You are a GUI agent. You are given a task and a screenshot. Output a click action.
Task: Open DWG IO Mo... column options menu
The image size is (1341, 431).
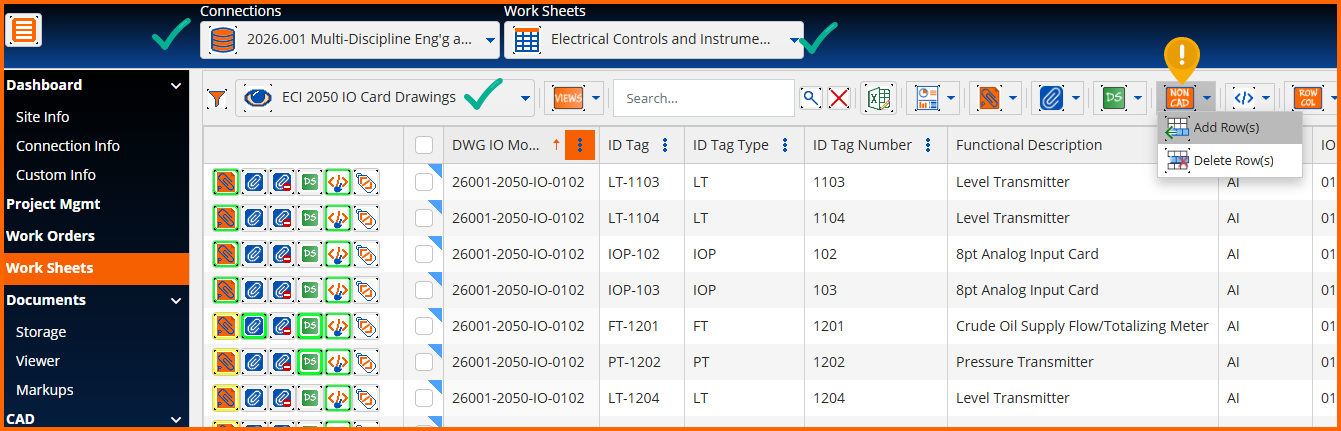click(x=580, y=145)
